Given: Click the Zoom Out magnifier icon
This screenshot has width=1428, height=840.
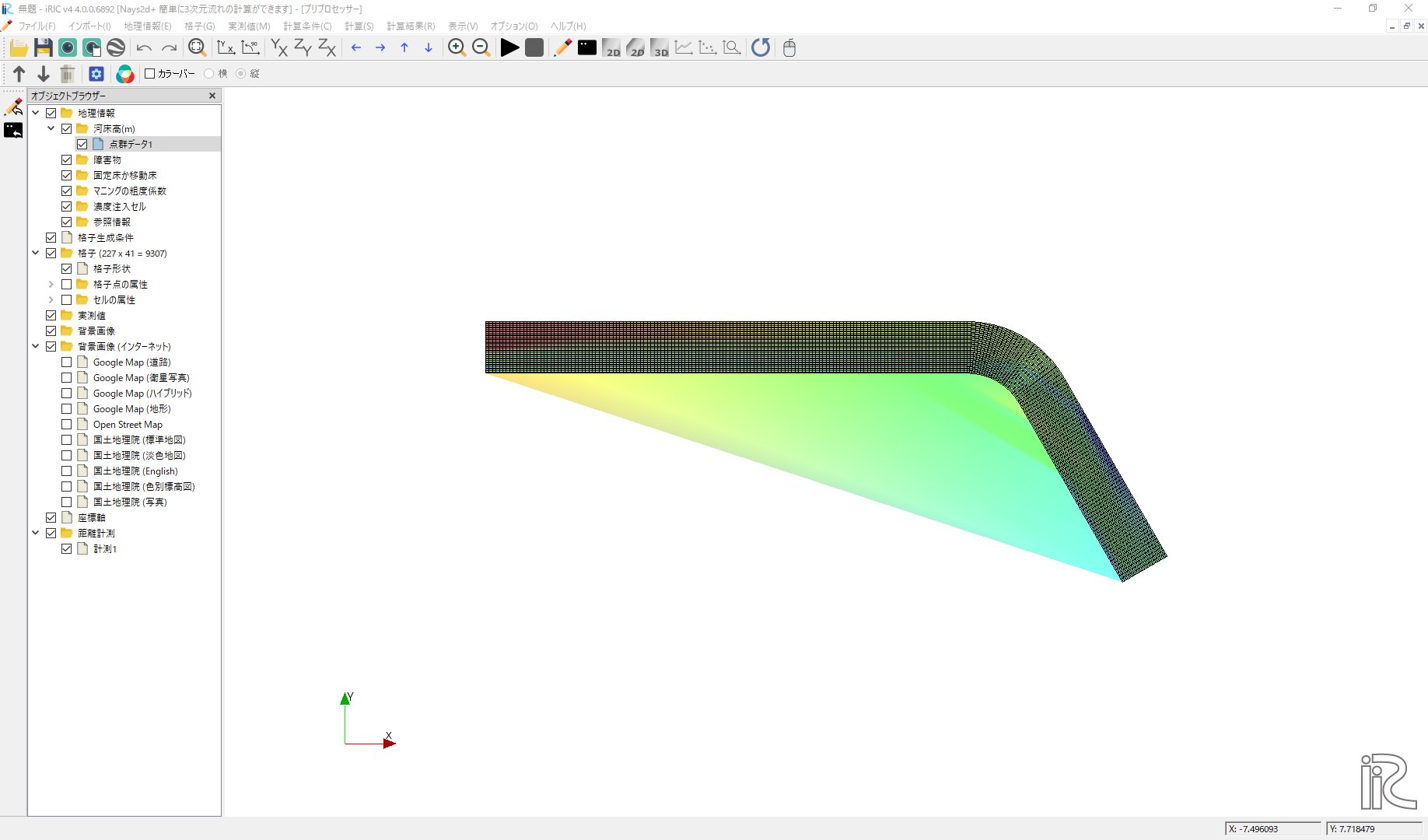Looking at the screenshot, I should (481, 48).
